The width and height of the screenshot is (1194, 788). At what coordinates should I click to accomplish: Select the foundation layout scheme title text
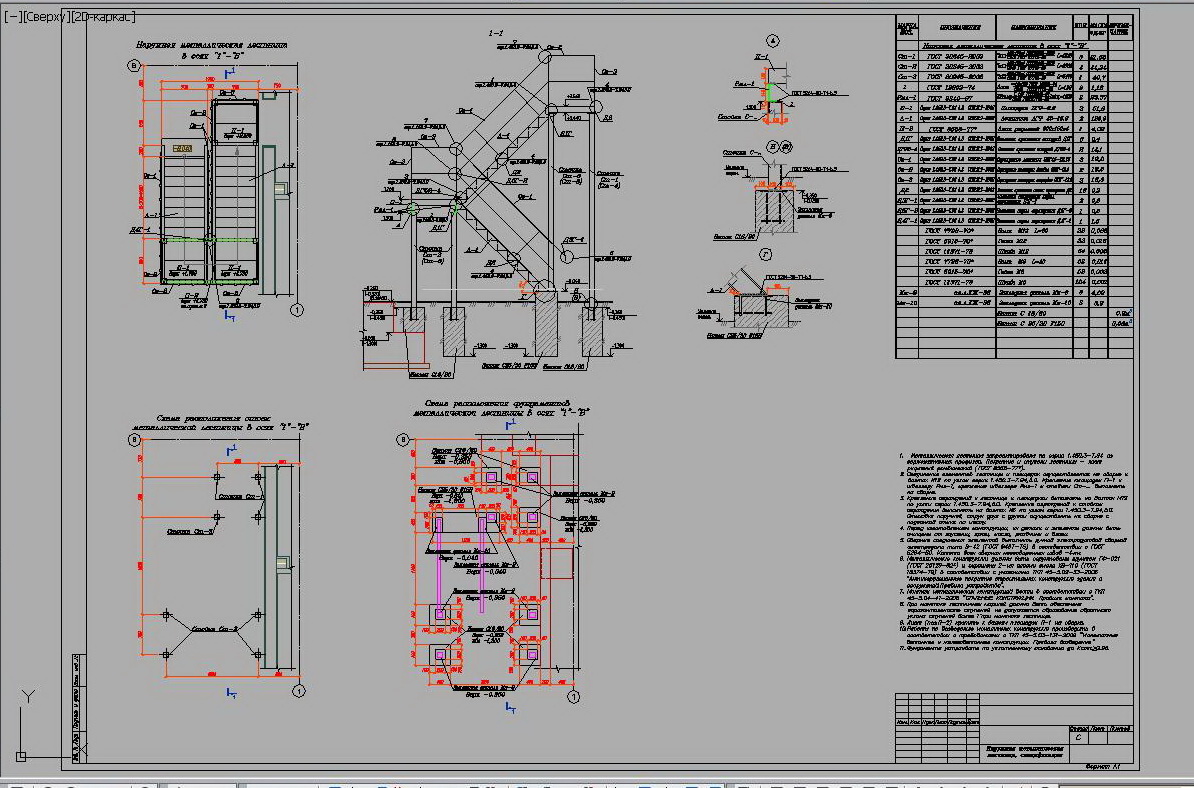pos(502,407)
